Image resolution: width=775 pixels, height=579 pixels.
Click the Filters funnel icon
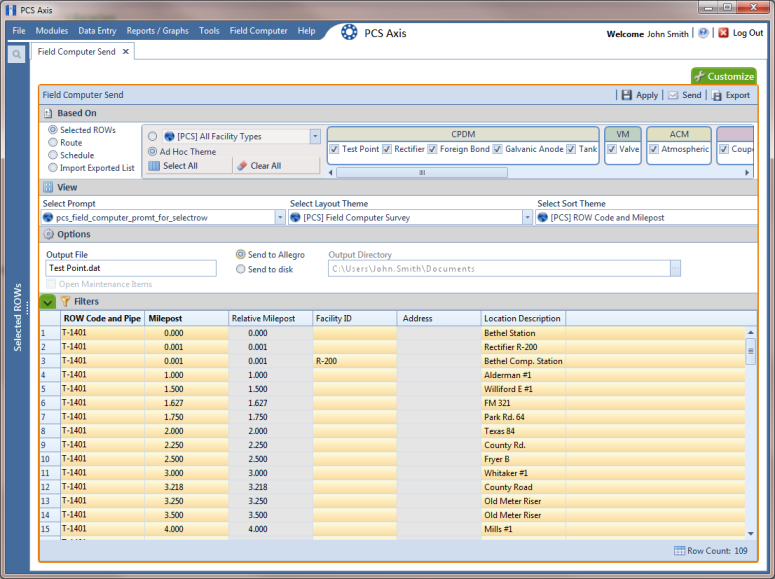tap(65, 301)
